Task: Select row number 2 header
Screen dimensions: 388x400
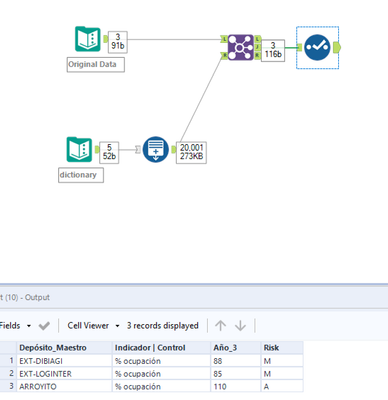Action: (8, 374)
